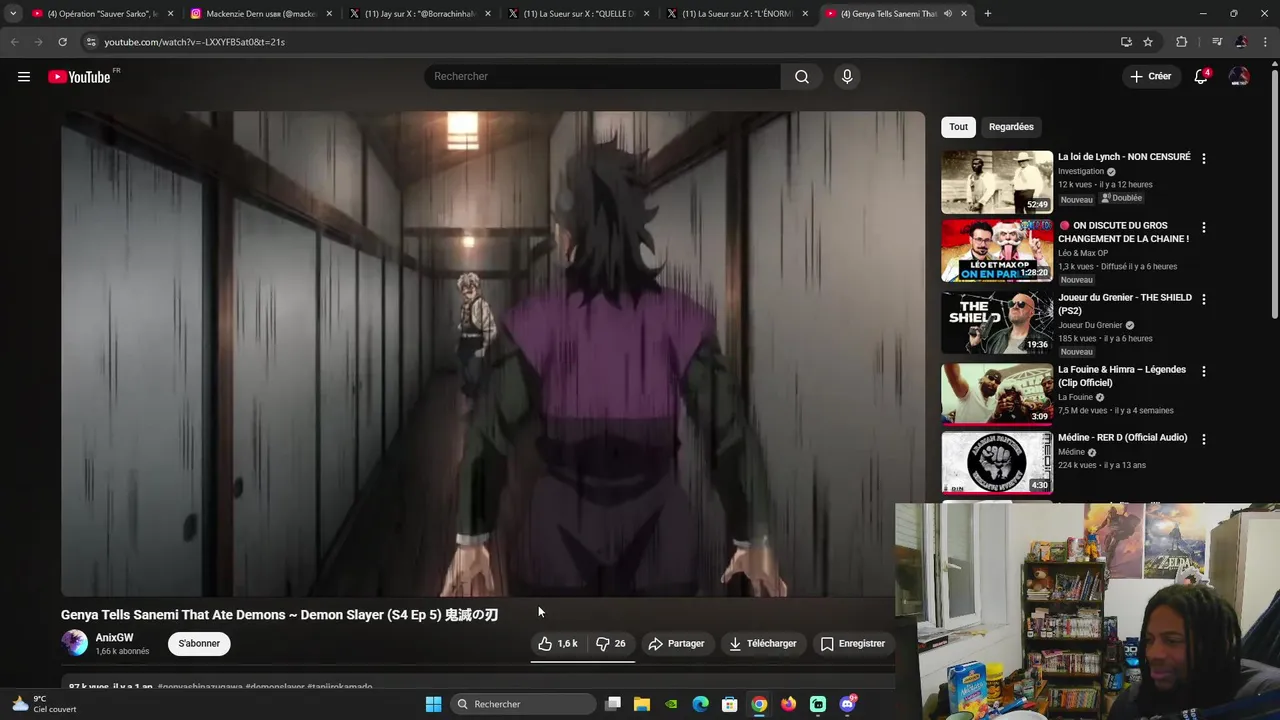The image size is (1280, 720).
Task: Open the Chrome profile avatar
Action: (x=1241, y=42)
